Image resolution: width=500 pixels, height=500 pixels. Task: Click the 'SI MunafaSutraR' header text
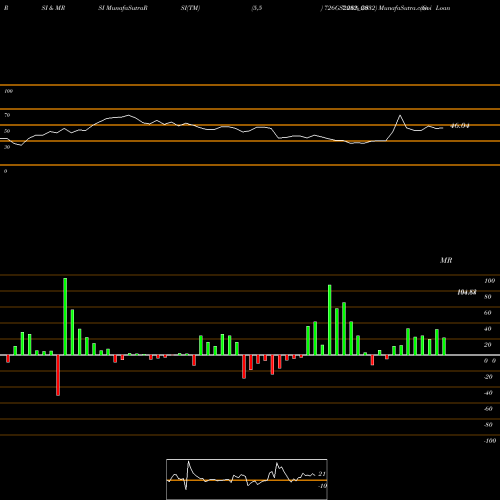(123, 8)
